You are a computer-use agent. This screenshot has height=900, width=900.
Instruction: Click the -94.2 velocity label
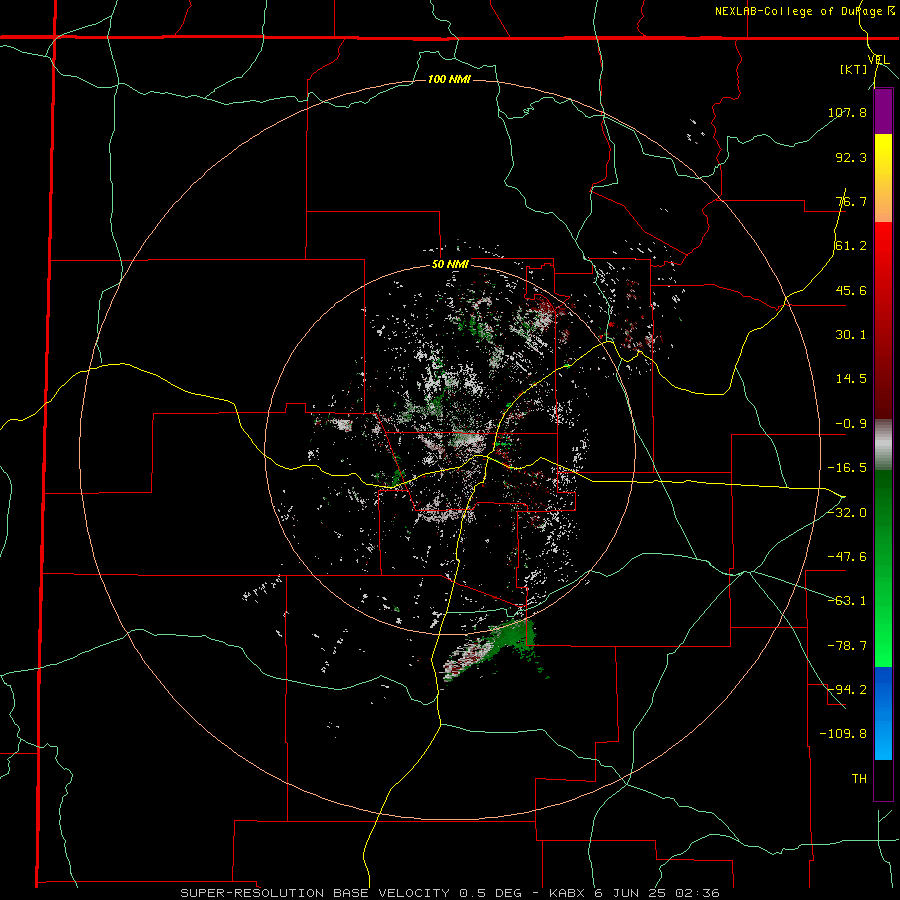coord(847,689)
